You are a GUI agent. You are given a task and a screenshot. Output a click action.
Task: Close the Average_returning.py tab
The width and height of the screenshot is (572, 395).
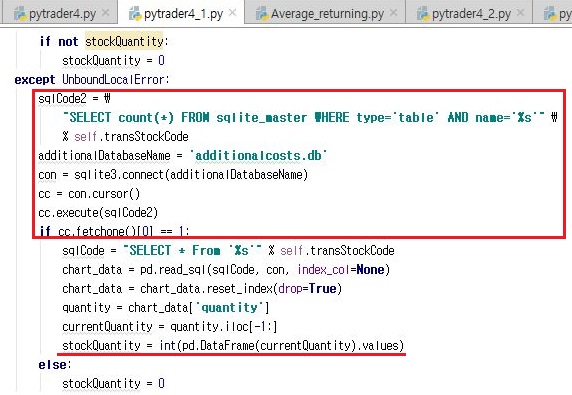(x=393, y=13)
